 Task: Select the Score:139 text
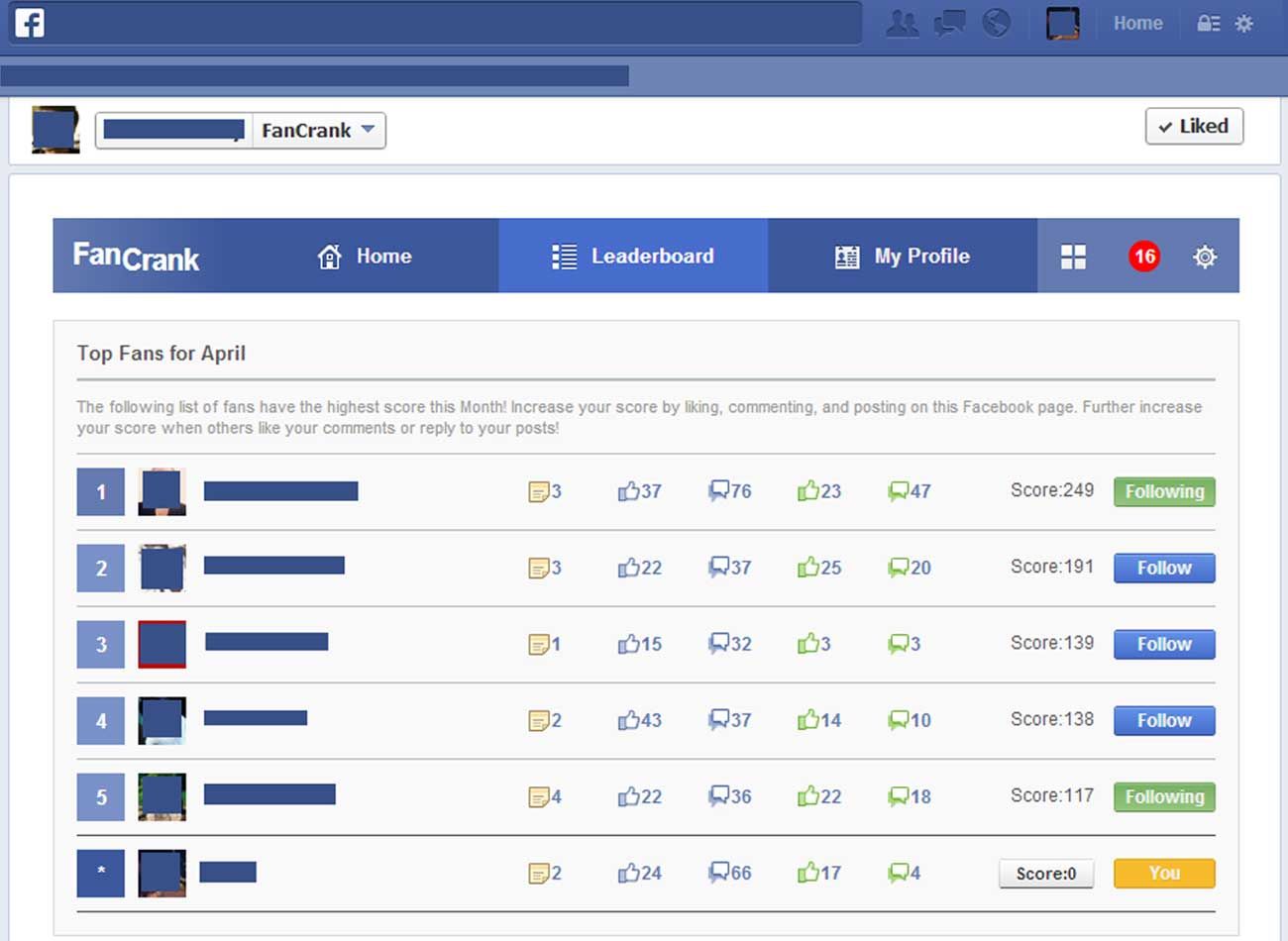1052,643
